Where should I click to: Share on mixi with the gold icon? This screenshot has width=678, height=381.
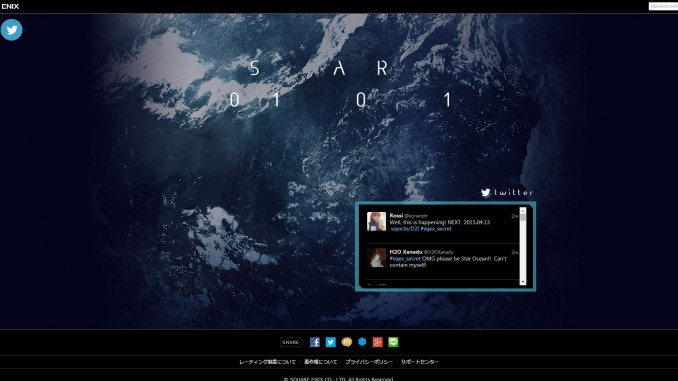[x=346, y=342]
